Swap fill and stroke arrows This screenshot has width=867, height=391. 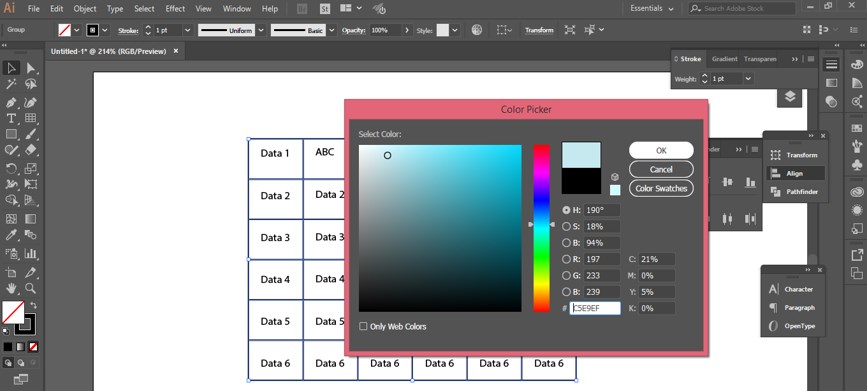click(33, 305)
